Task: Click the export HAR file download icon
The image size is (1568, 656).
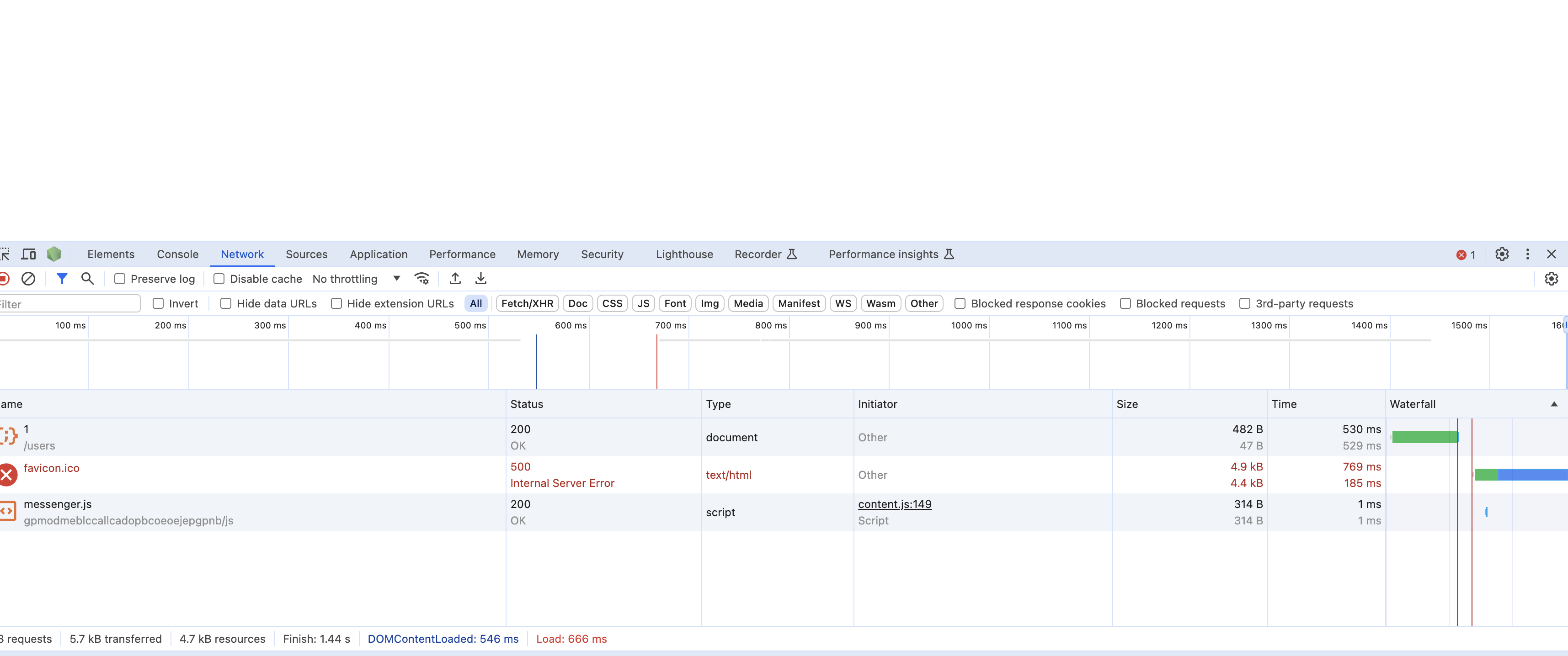Action: click(x=481, y=278)
